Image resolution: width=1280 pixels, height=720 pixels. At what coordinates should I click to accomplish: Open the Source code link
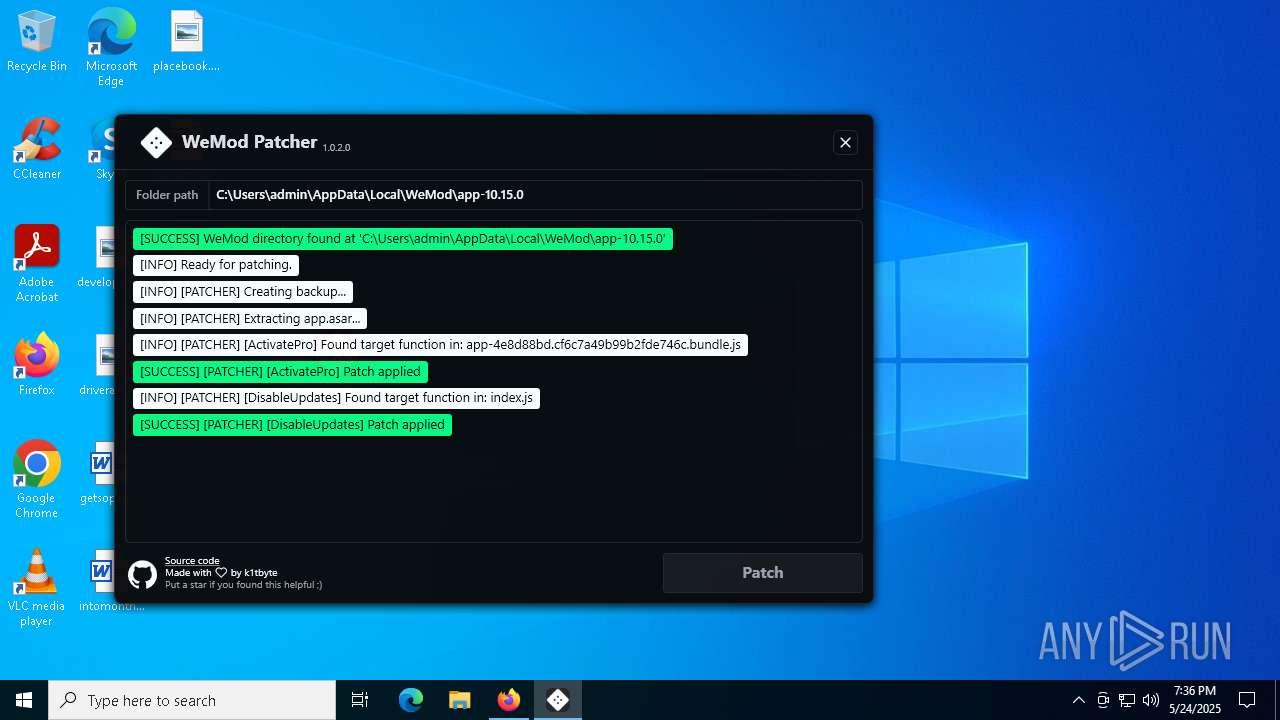[x=192, y=561]
